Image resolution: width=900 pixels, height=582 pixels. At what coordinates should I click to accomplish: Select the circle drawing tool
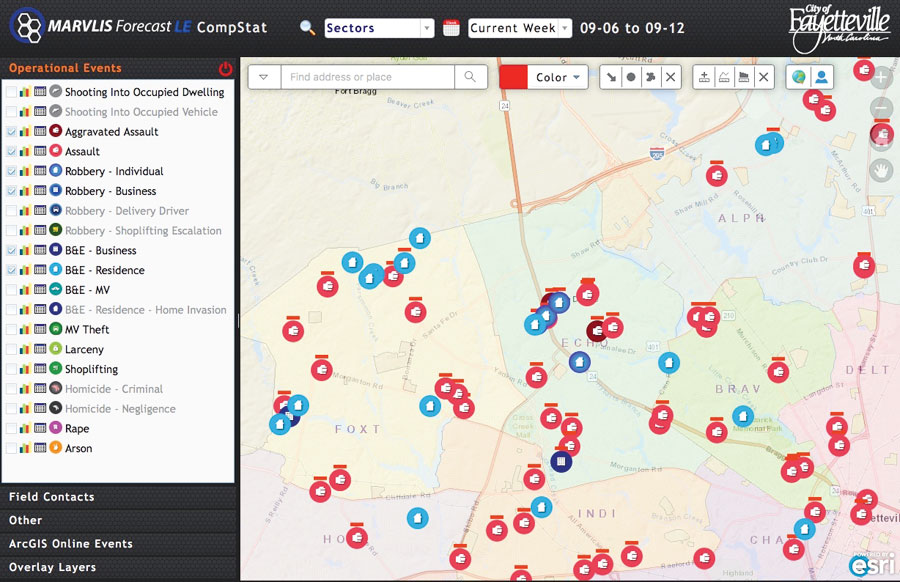(631, 77)
